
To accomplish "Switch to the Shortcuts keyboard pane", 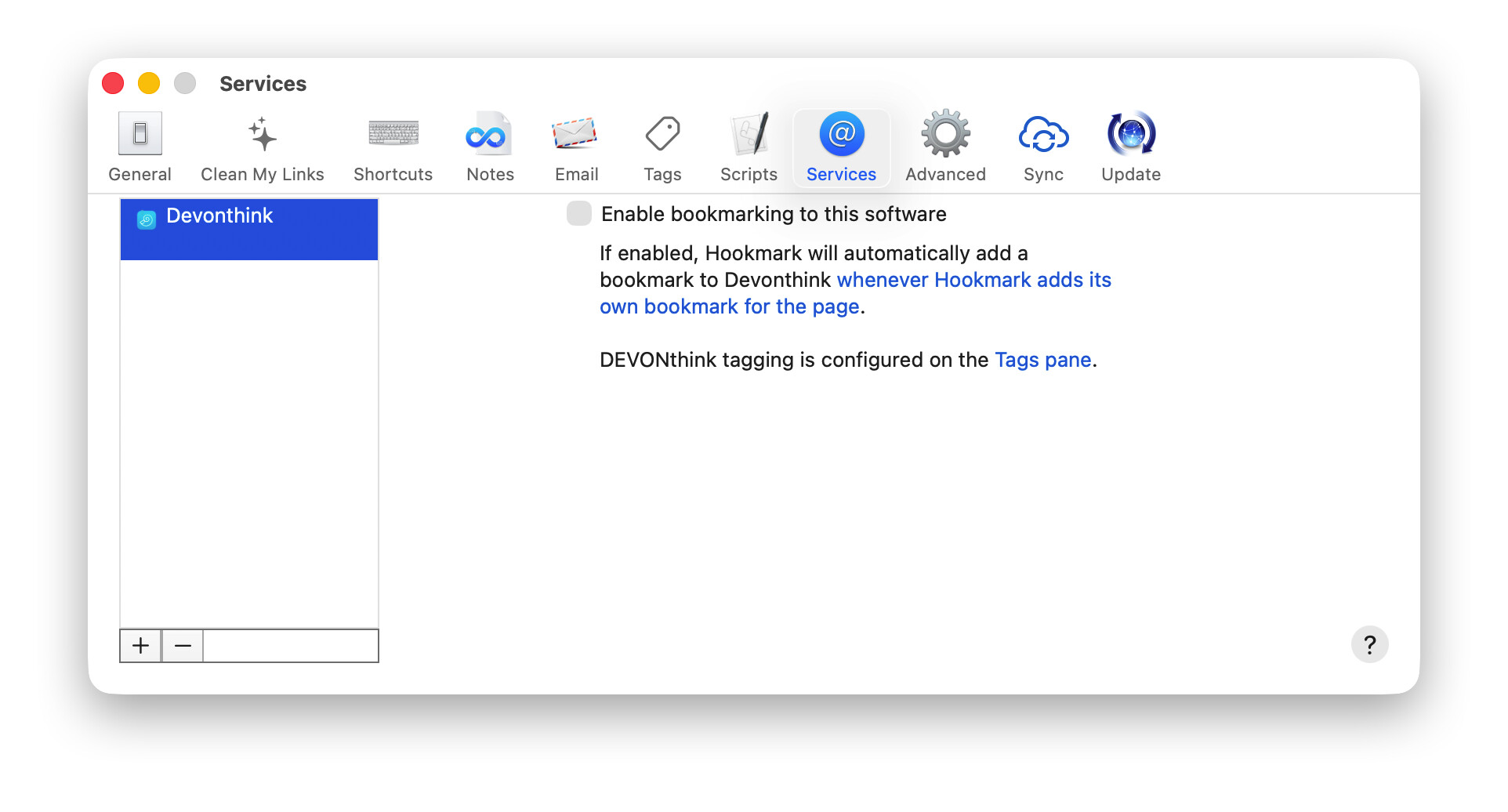I will click(393, 147).
